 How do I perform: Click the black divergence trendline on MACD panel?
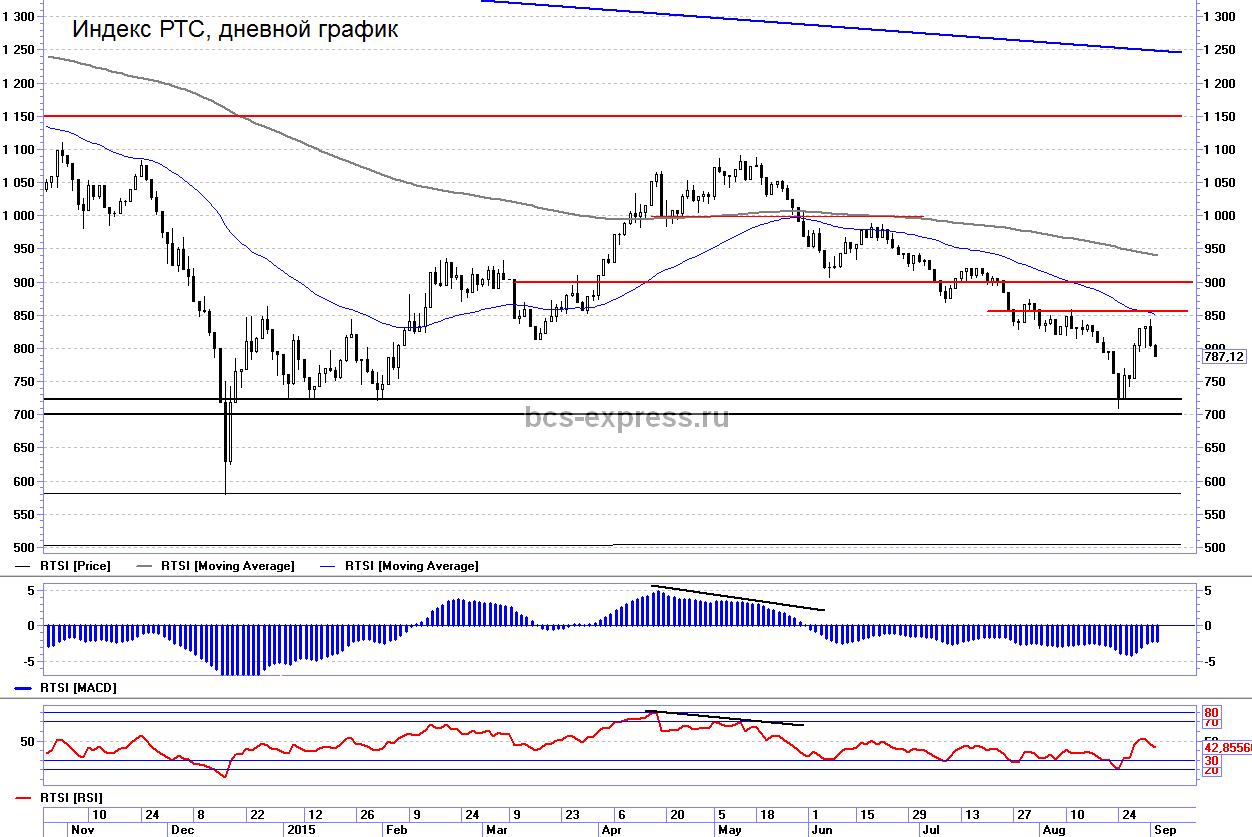[x=738, y=598]
